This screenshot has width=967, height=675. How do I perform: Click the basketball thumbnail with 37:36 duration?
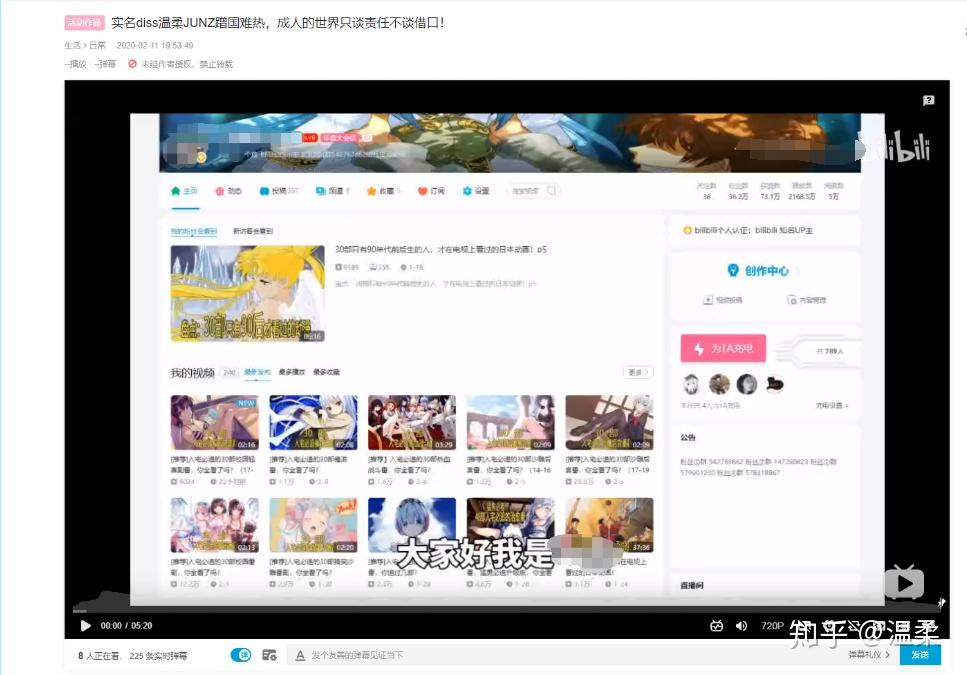[609, 525]
